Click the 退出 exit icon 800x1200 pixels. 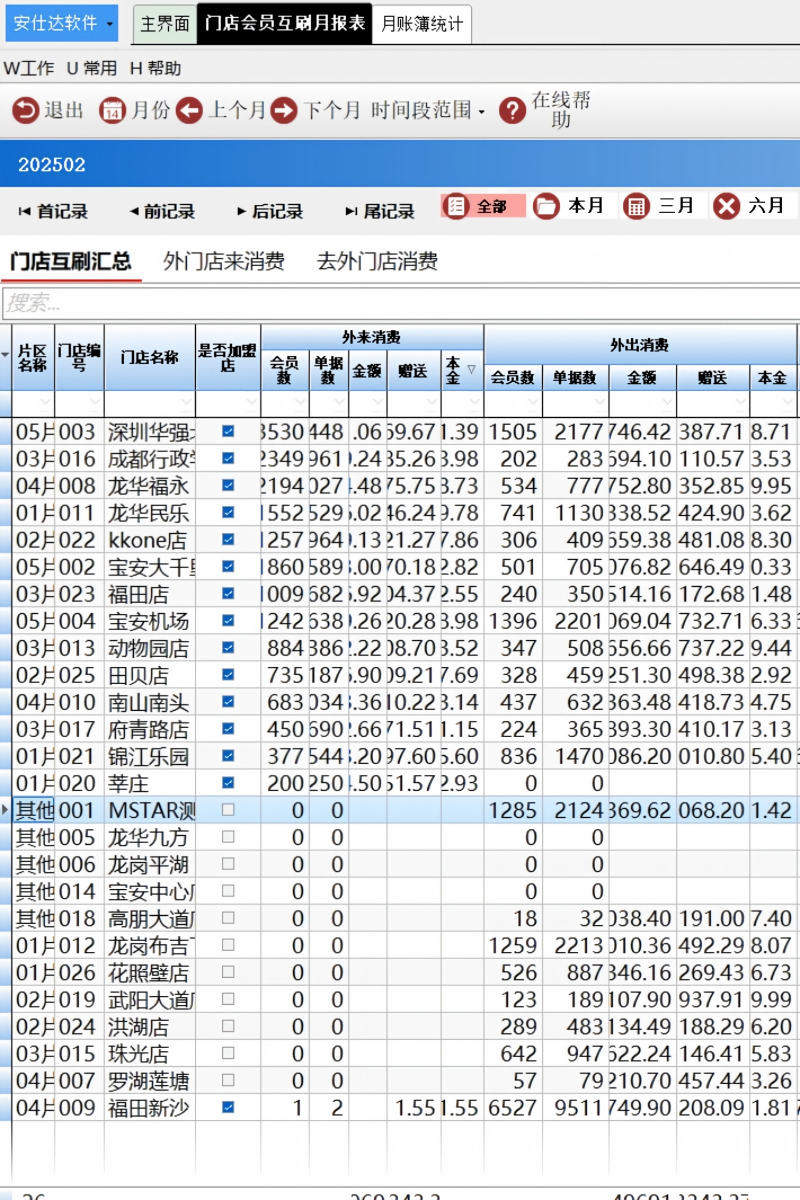click(25, 110)
